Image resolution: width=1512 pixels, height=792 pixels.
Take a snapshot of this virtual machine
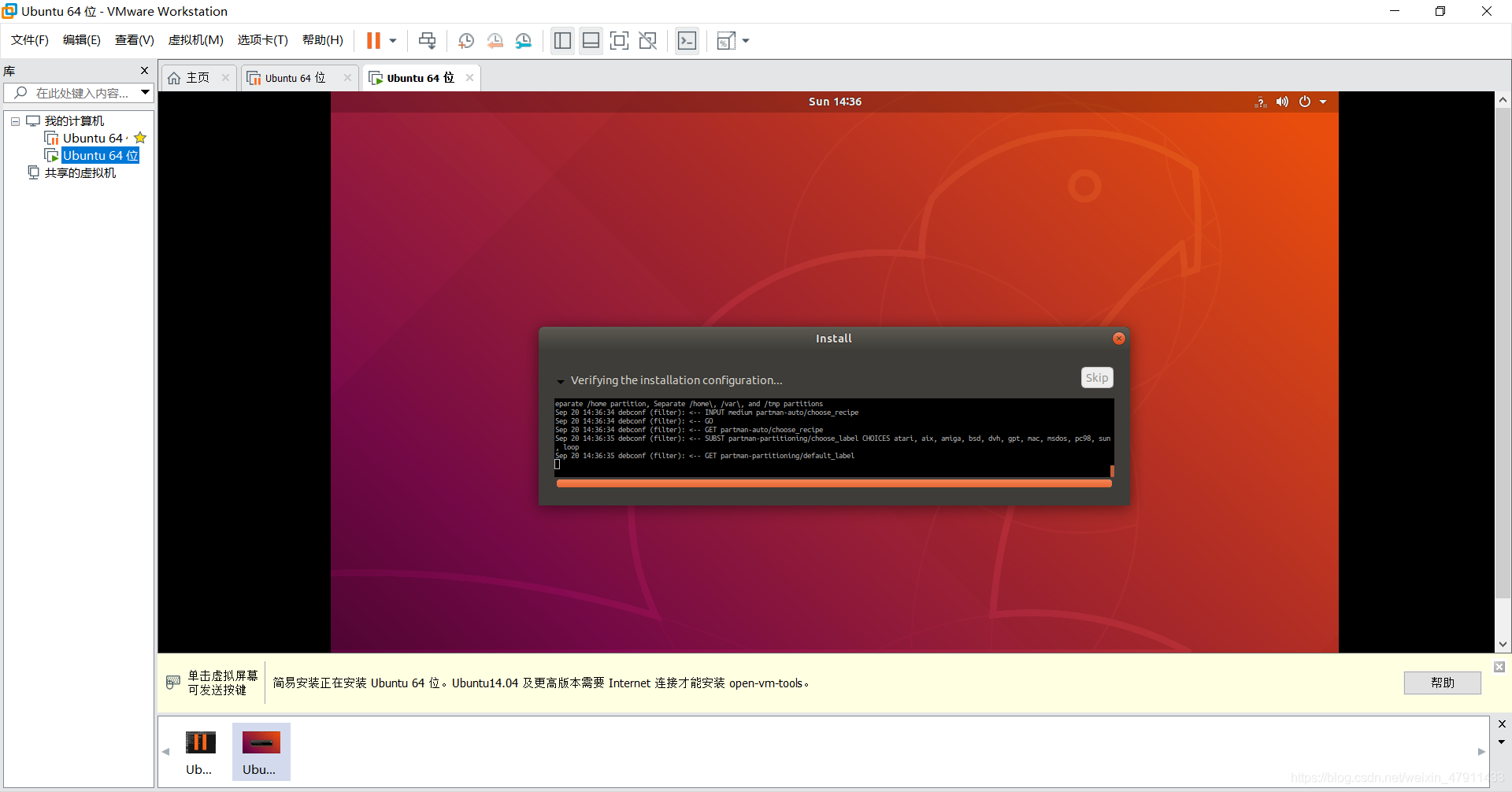466,40
